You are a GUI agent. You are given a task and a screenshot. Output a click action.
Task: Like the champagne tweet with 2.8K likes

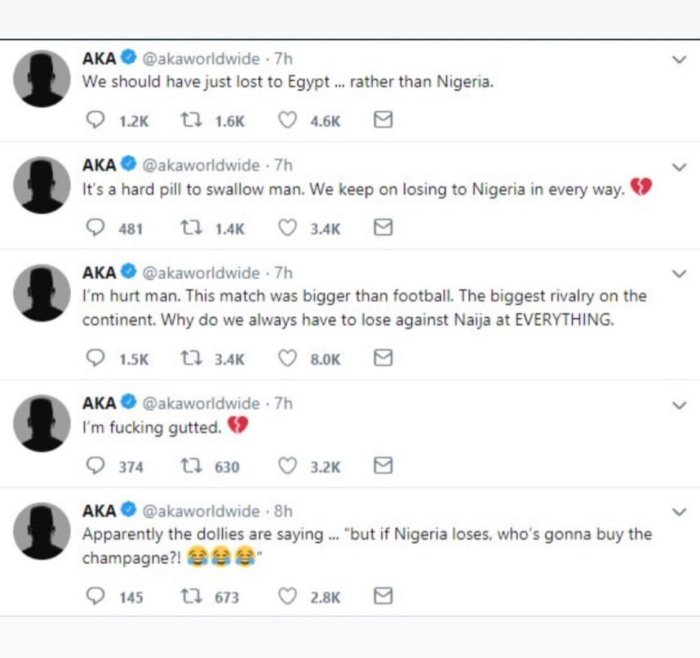coord(287,596)
